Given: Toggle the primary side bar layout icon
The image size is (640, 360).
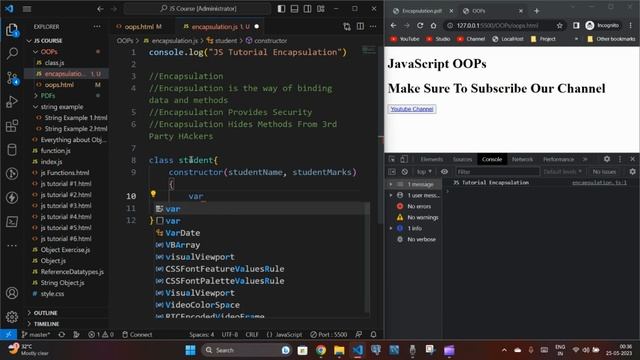Looking at the screenshot, I should [281, 9].
